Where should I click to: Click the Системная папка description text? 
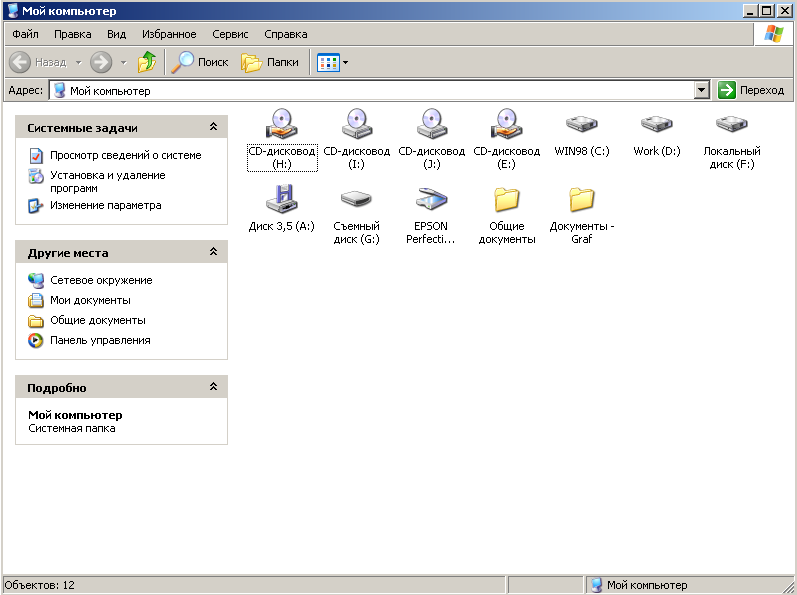point(72,428)
